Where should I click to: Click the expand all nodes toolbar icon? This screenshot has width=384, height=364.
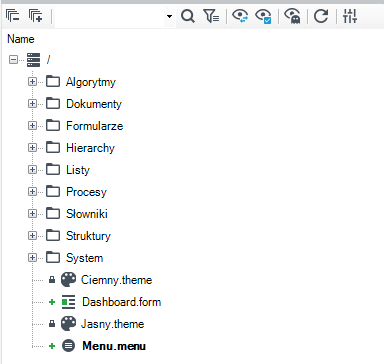36,16
